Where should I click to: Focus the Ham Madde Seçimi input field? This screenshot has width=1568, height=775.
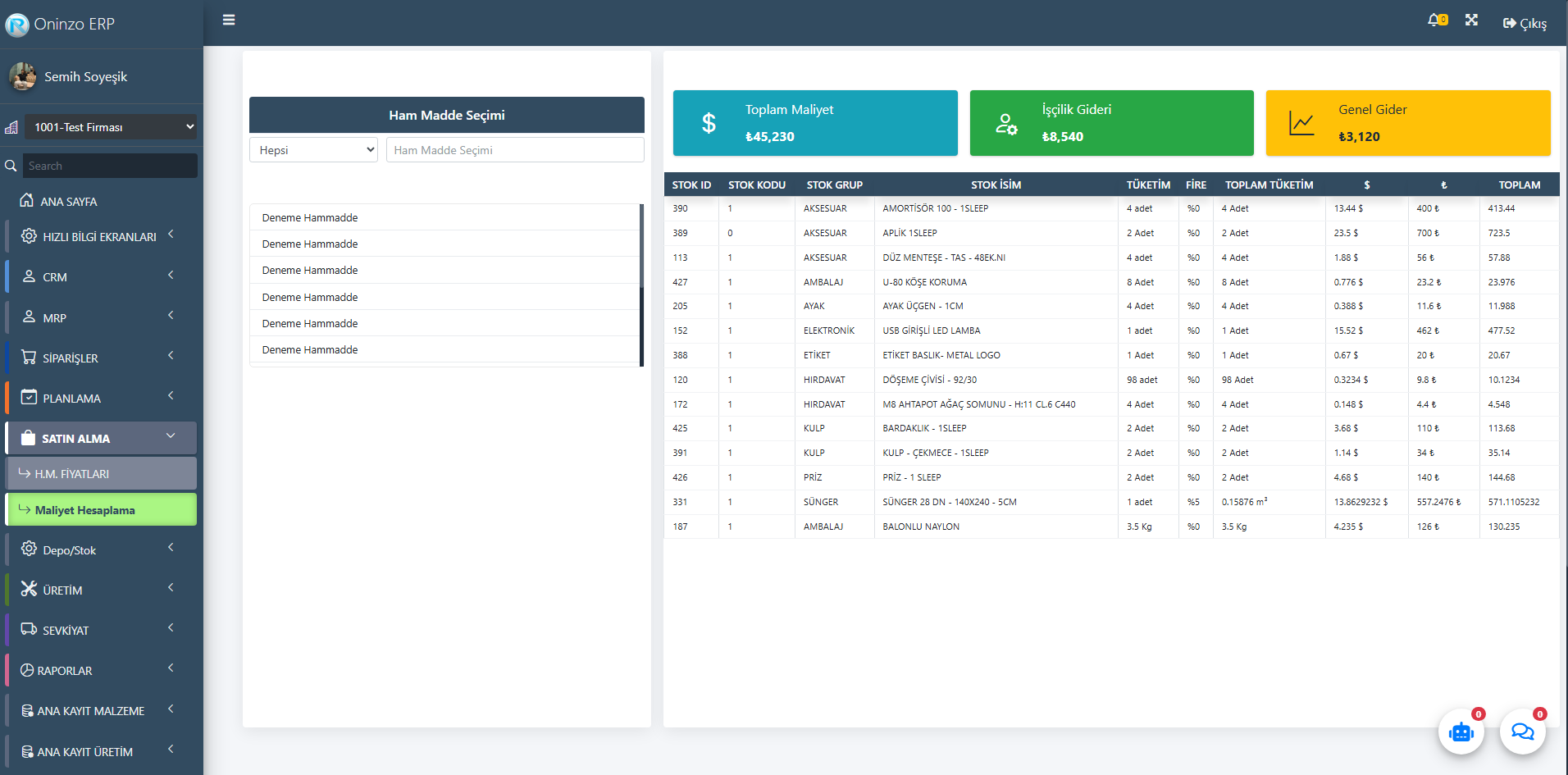(x=514, y=150)
